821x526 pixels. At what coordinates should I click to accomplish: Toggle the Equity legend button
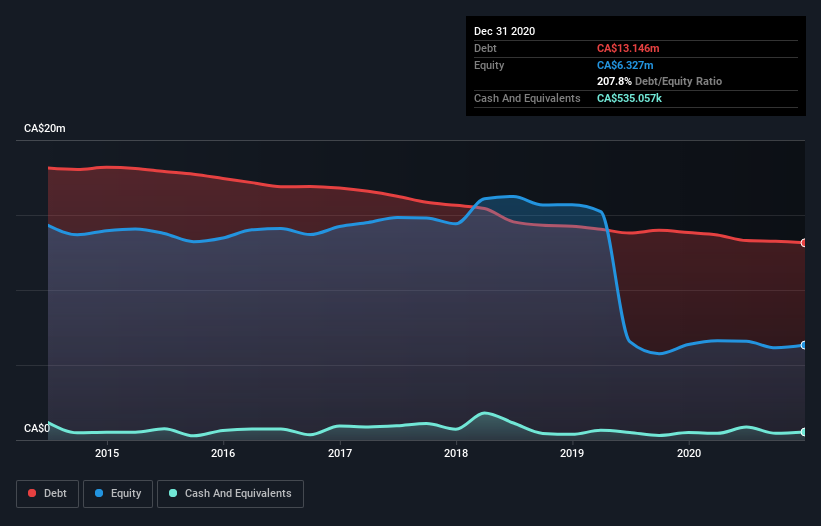pyautogui.click(x=118, y=494)
